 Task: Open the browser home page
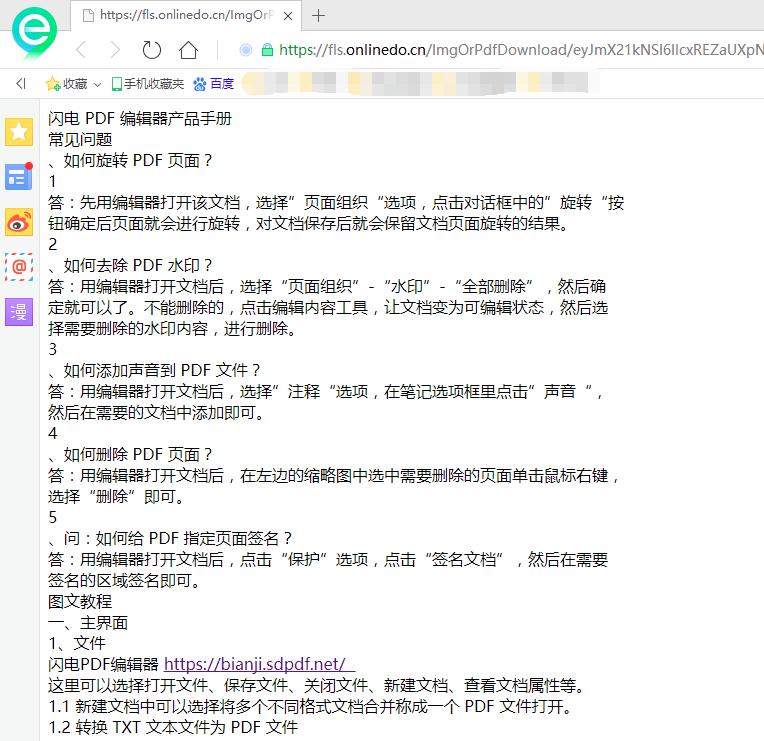click(x=189, y=50)
